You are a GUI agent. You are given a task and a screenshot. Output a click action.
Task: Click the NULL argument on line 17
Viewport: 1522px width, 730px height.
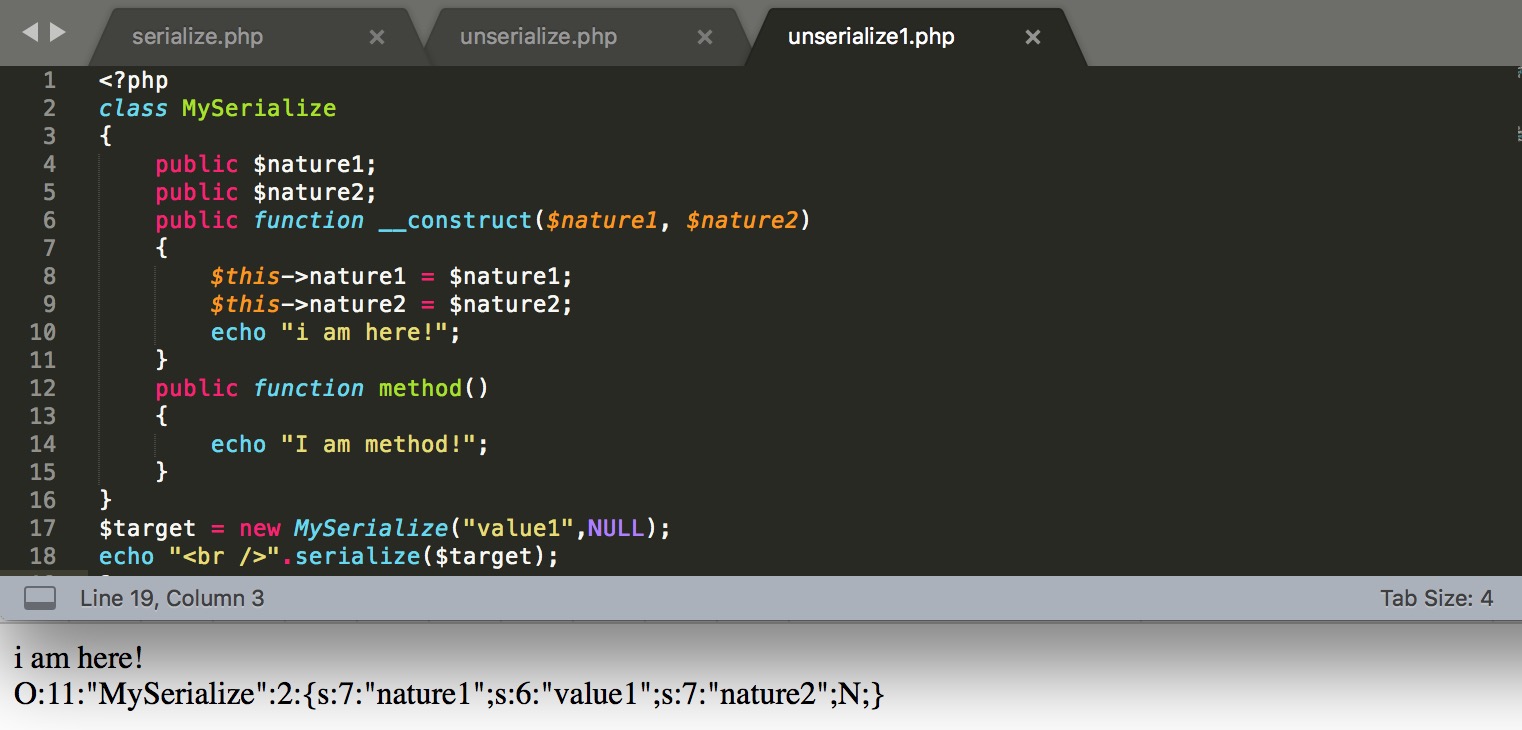pyautogui.click(x=615, y=528)
